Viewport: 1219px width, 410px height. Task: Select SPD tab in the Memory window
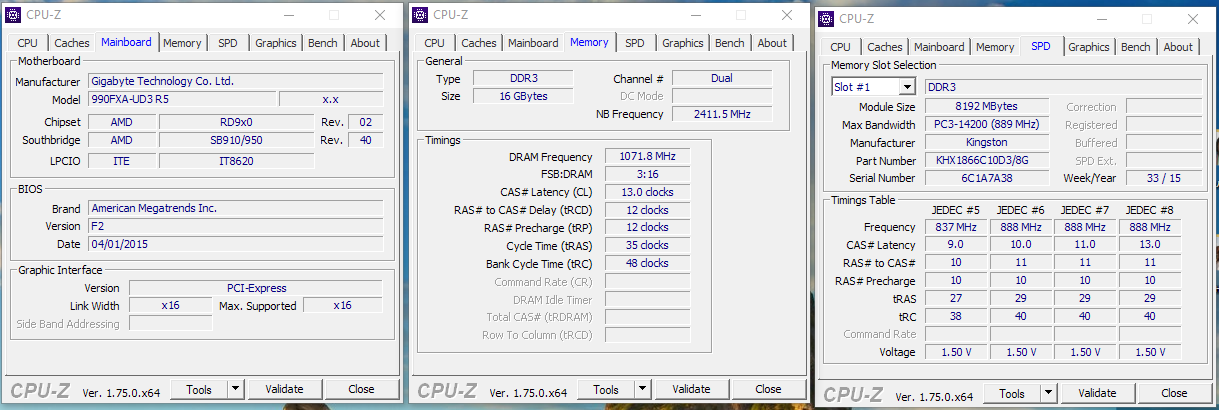635,43
